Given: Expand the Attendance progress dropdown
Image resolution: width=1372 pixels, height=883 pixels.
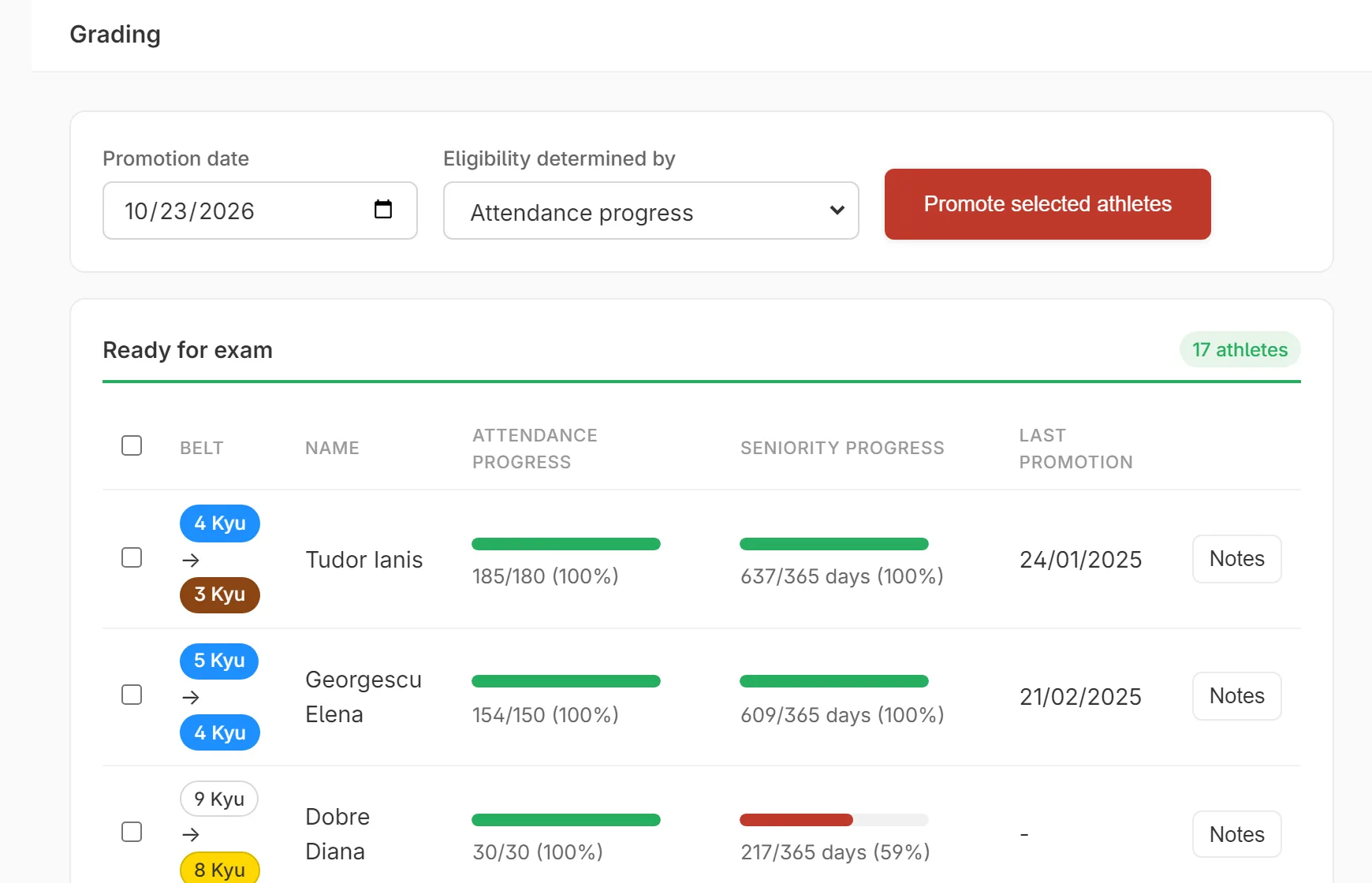Looking at the screenshot, I should tap(651, 211).
